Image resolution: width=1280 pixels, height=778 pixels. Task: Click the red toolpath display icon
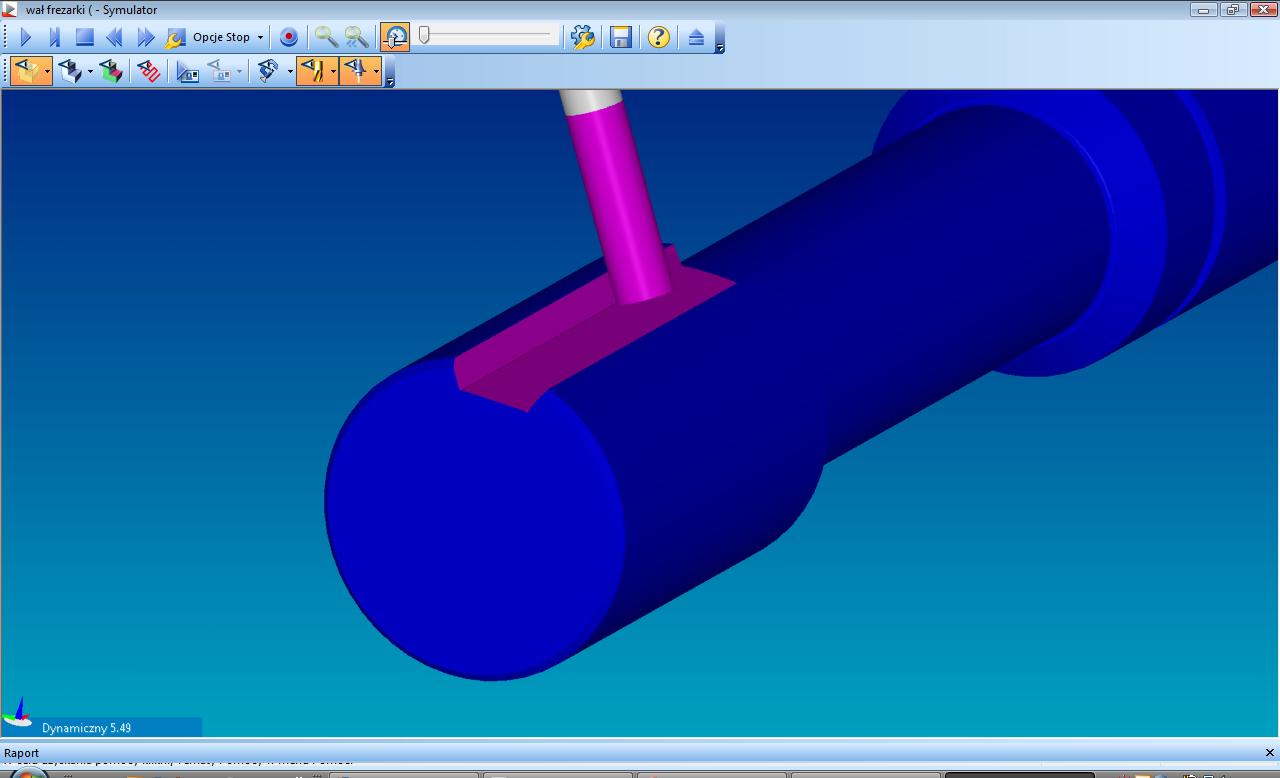click(x=149, y=71)
